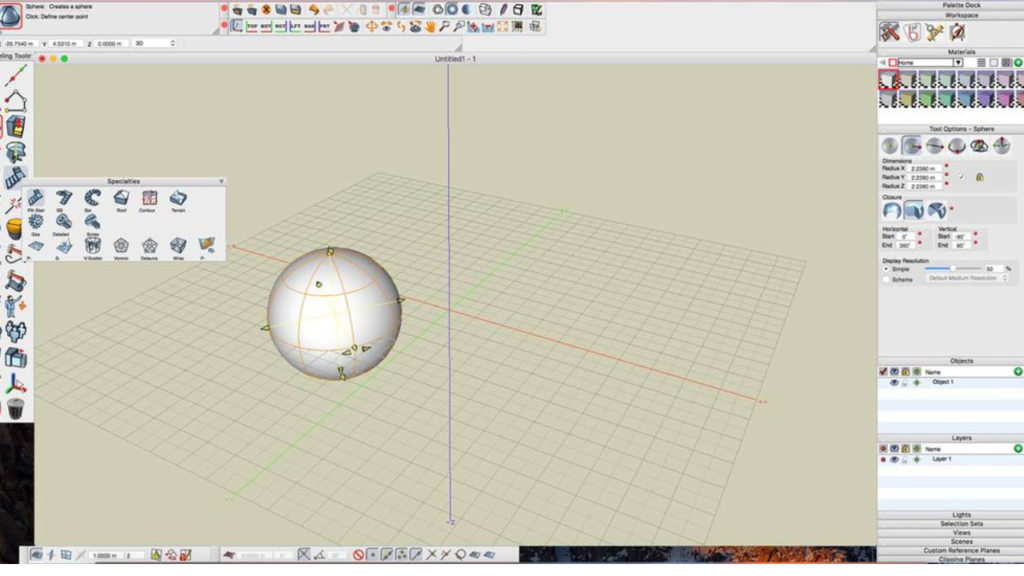Click the Radius X input field
This screenshot has height=576, width=1024.
(923, 169)
